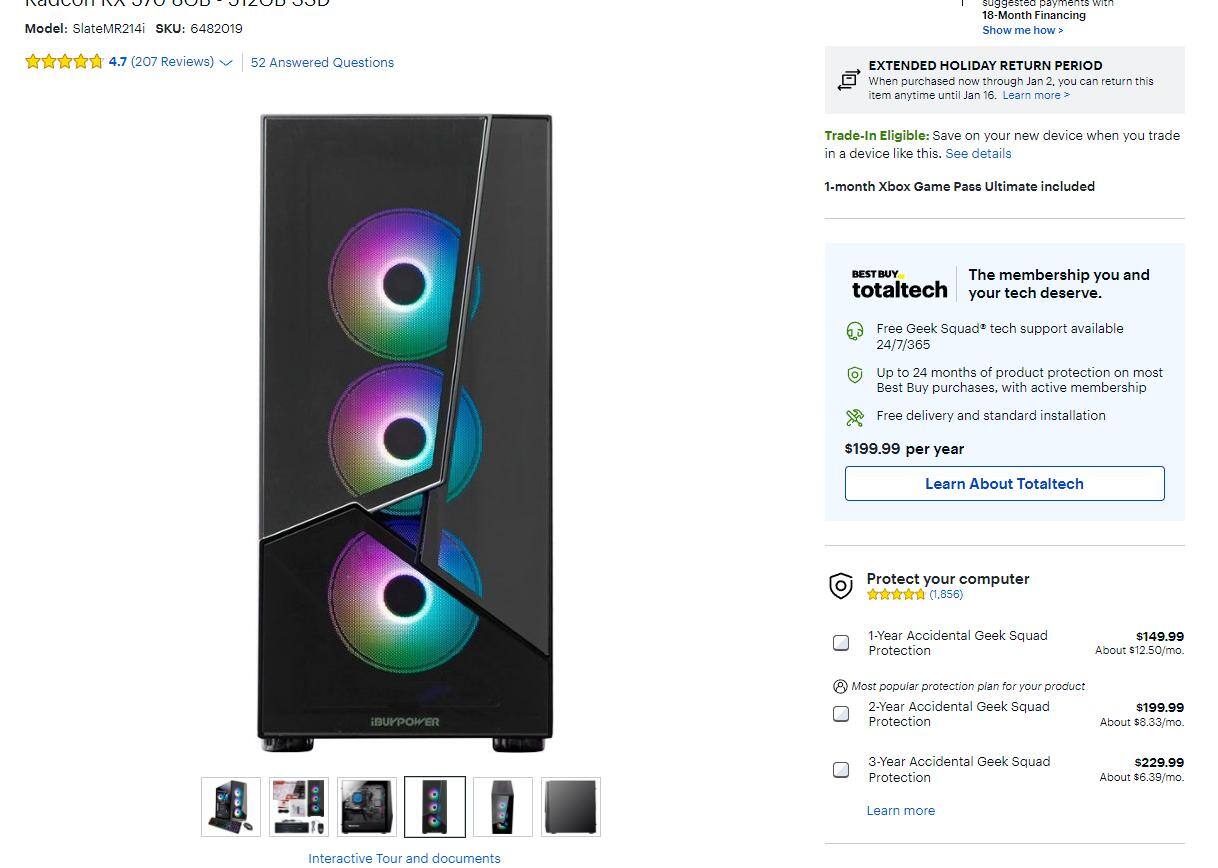Click the Protect your computer shield icon
Image resolution: width=1218 pixels, height=868 pixels.
841,585
